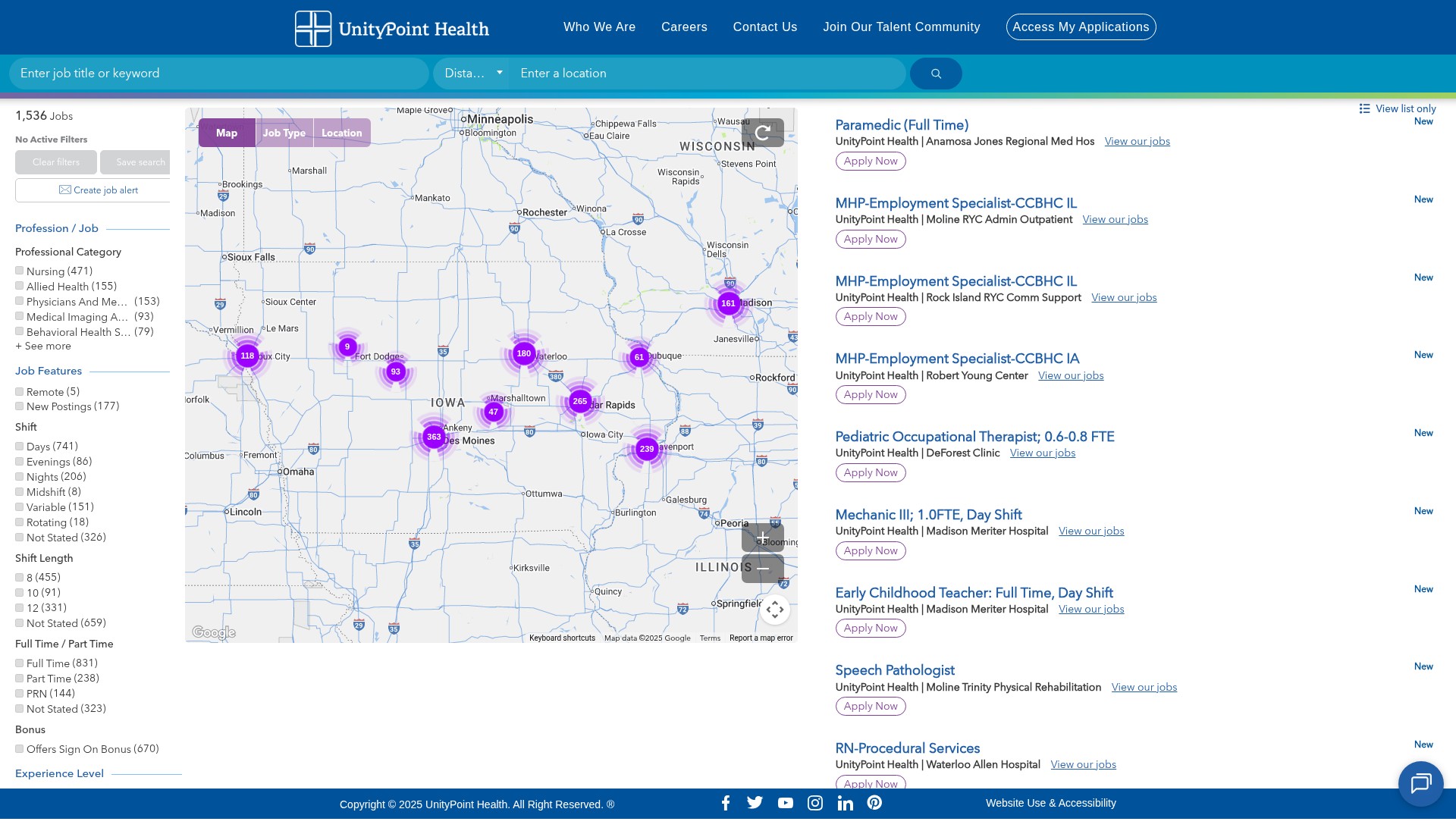This screenshot has width=1456, height=834.
Task: Open Website Use & Accessibility link
Action: (1051, 803)
